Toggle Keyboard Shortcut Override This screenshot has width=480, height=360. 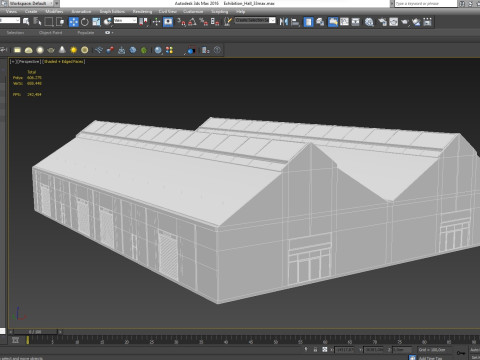[168, 22]
